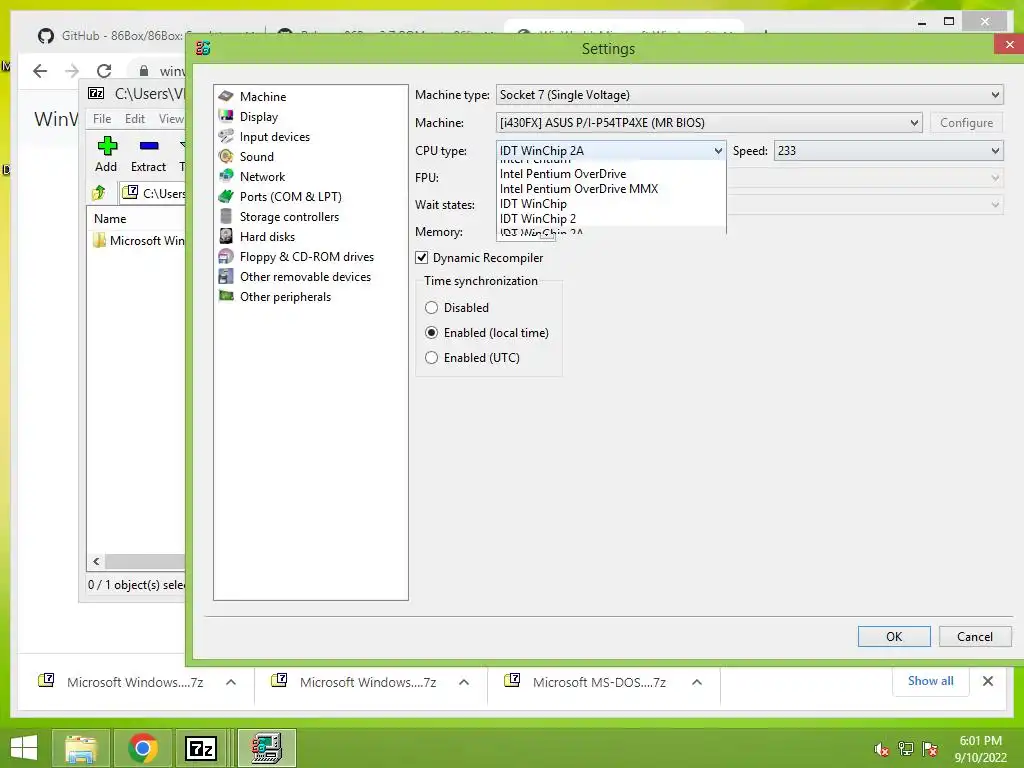
Task: Open the Machine model dropdown
Action: tap(709, 123)
